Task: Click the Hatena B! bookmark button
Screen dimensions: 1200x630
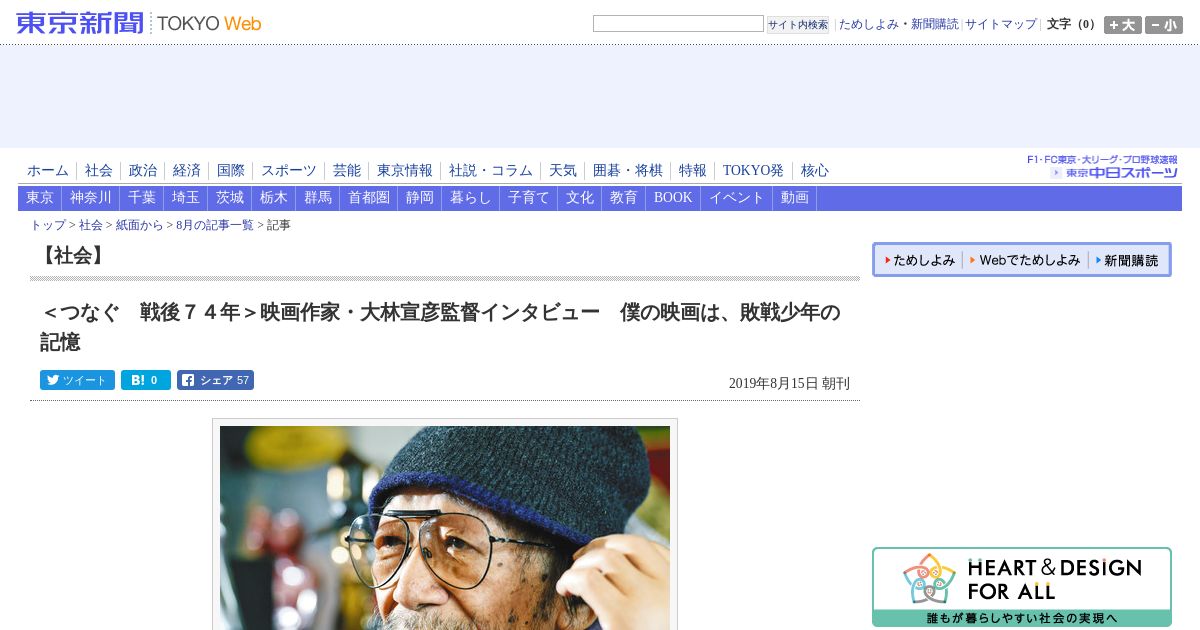Action: (146, 380)
